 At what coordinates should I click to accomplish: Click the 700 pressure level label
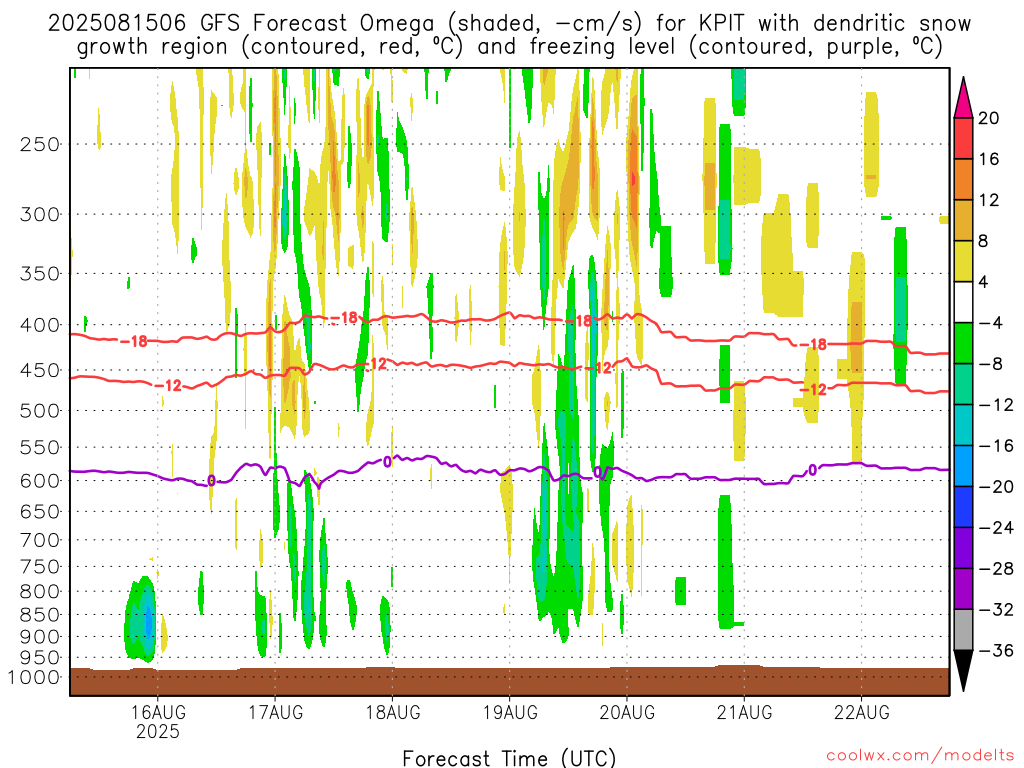click(40, 540)
